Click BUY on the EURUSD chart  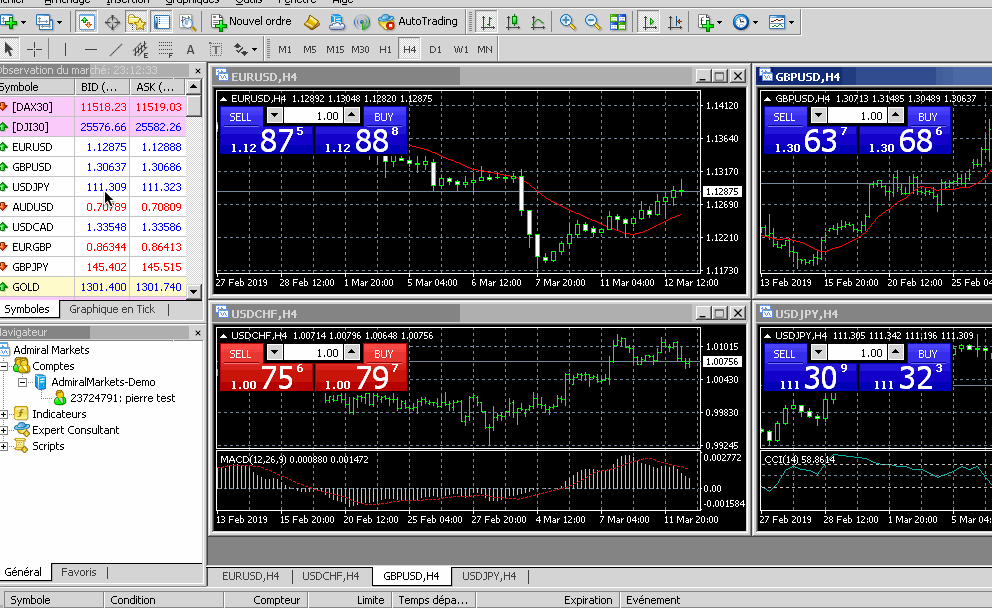383,116
